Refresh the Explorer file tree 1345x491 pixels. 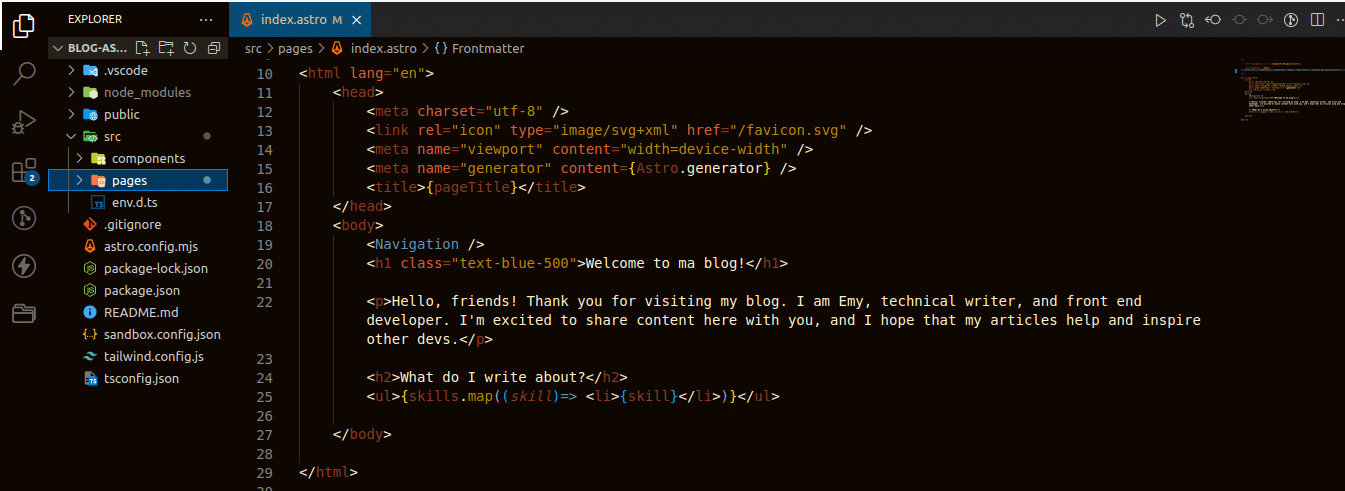189,48
